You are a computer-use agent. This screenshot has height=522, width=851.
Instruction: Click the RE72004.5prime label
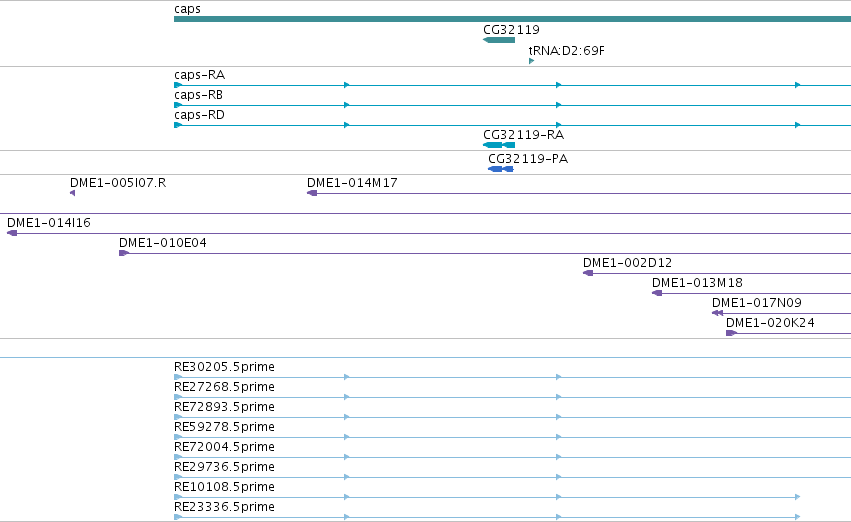pos(224,447)
